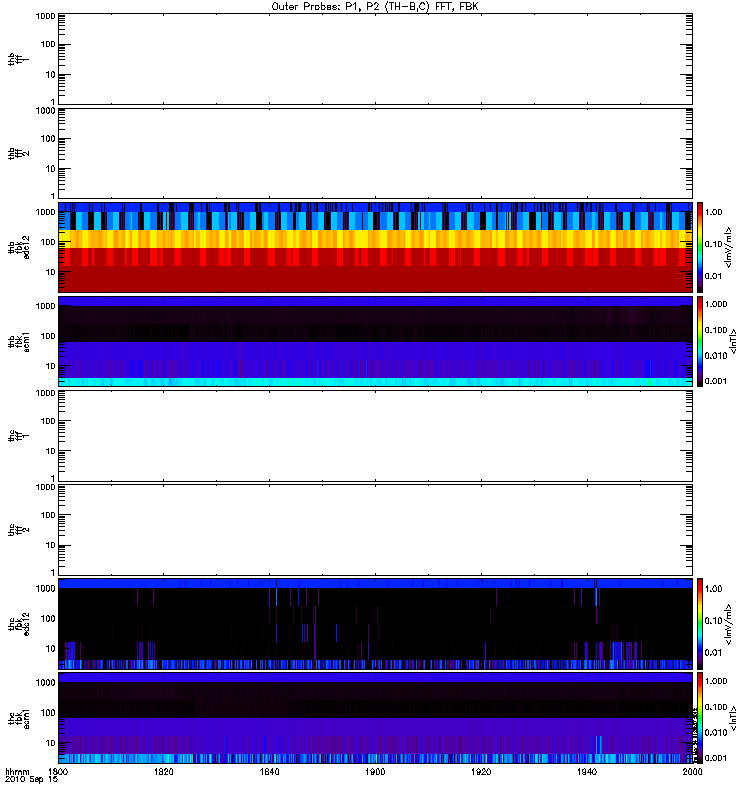750x800 pixels.
Task: Click the '1.000' label on thc scm1 color bar
Action: [716, 681]
